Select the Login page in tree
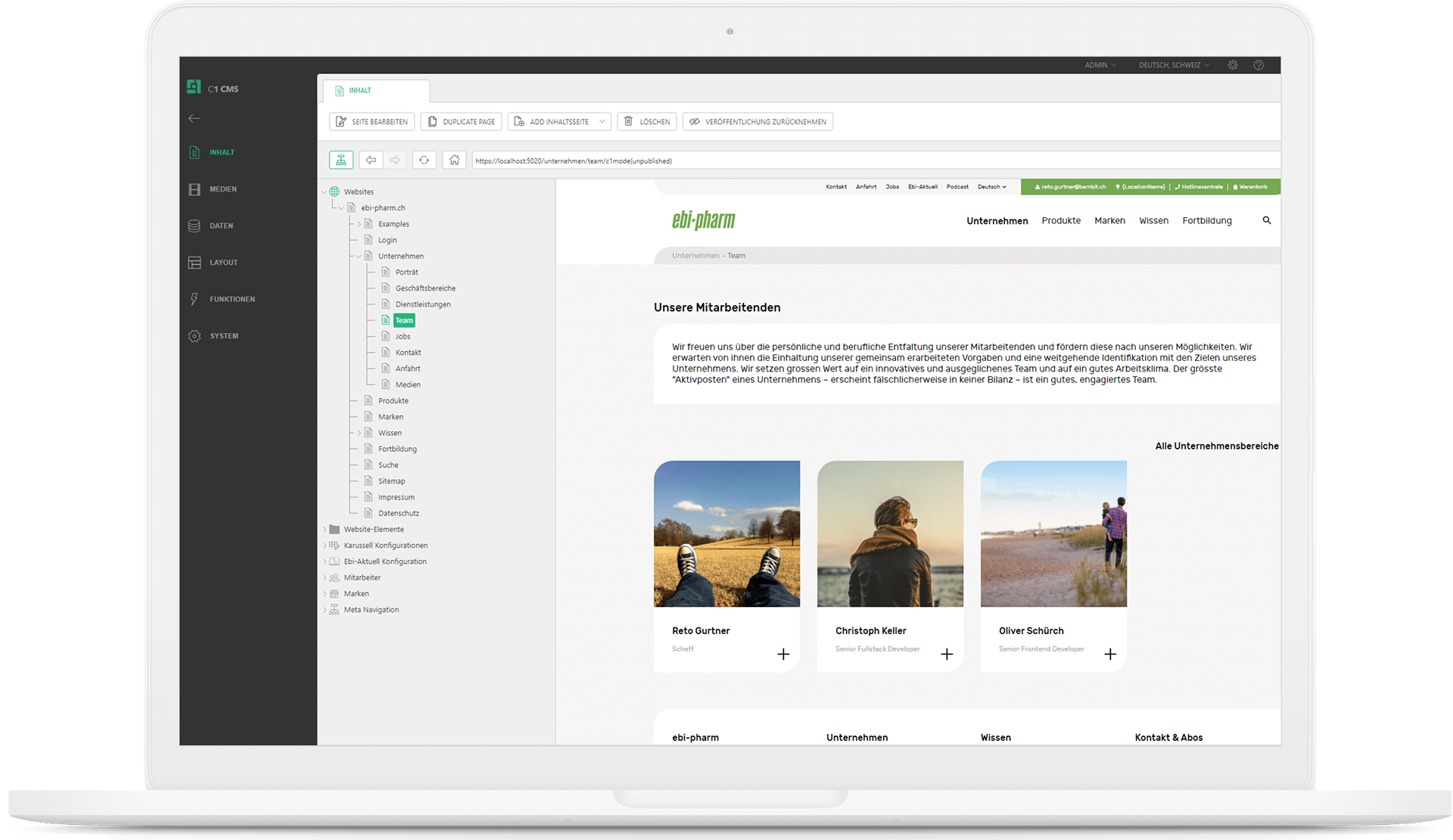This screenshot has width=1453, height=840. pyautogui.click(x=387, y=240)
